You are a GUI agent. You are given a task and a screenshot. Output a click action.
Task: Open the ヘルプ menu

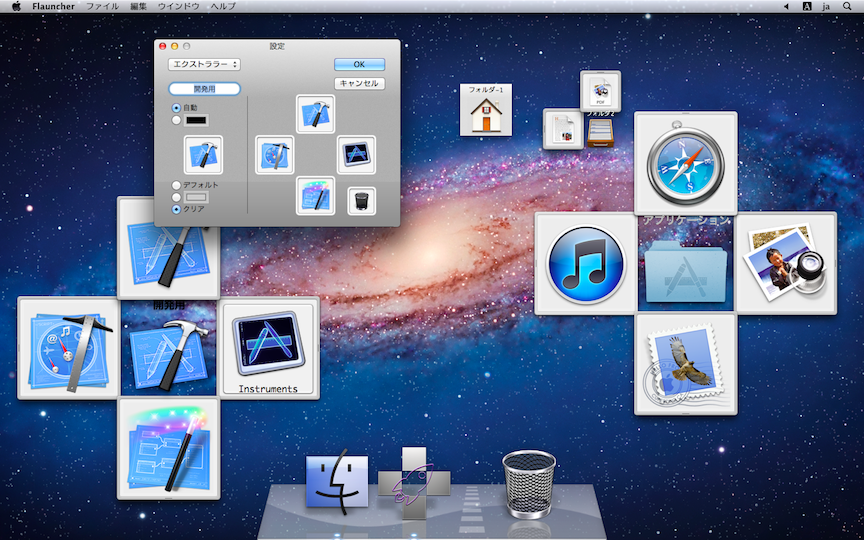click(x=223, y=7)
